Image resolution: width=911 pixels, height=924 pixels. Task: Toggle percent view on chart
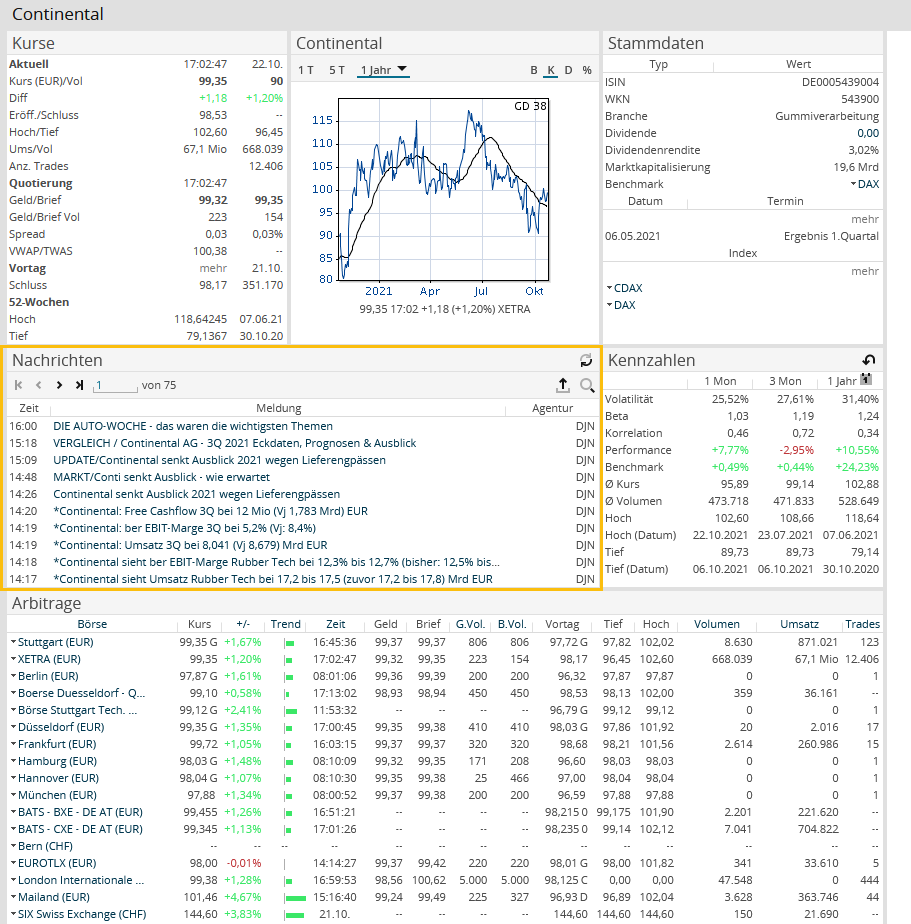(x=587, y=70)
